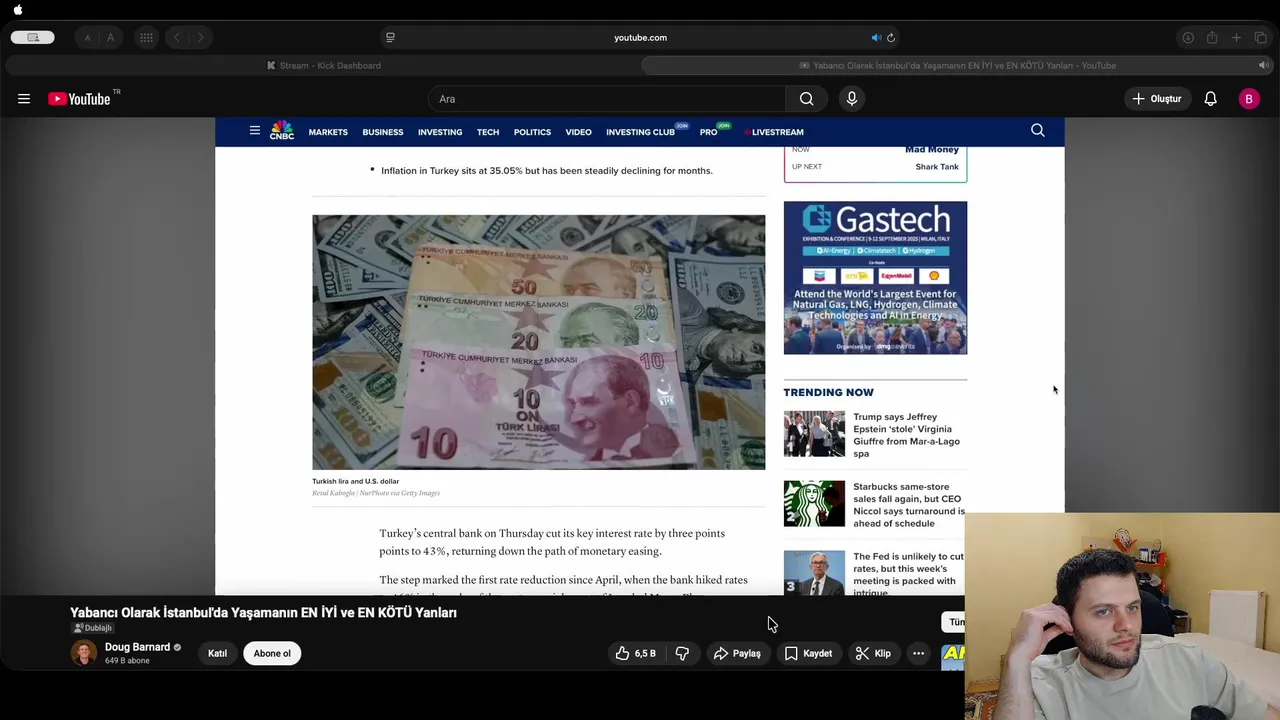Create clip with Klip scissors button
The width and height of the screenshot is (1280, 720).
tap(873, 654)
